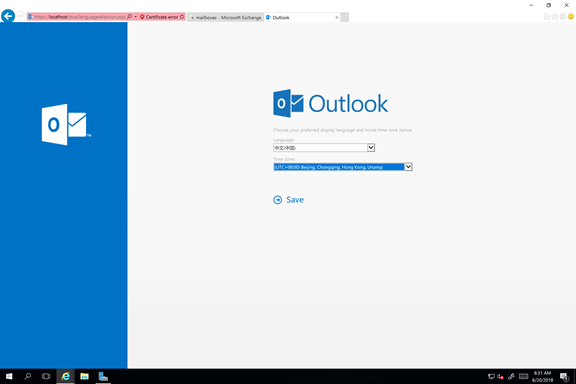Click the Save arrow circle icon

point(277,200)
